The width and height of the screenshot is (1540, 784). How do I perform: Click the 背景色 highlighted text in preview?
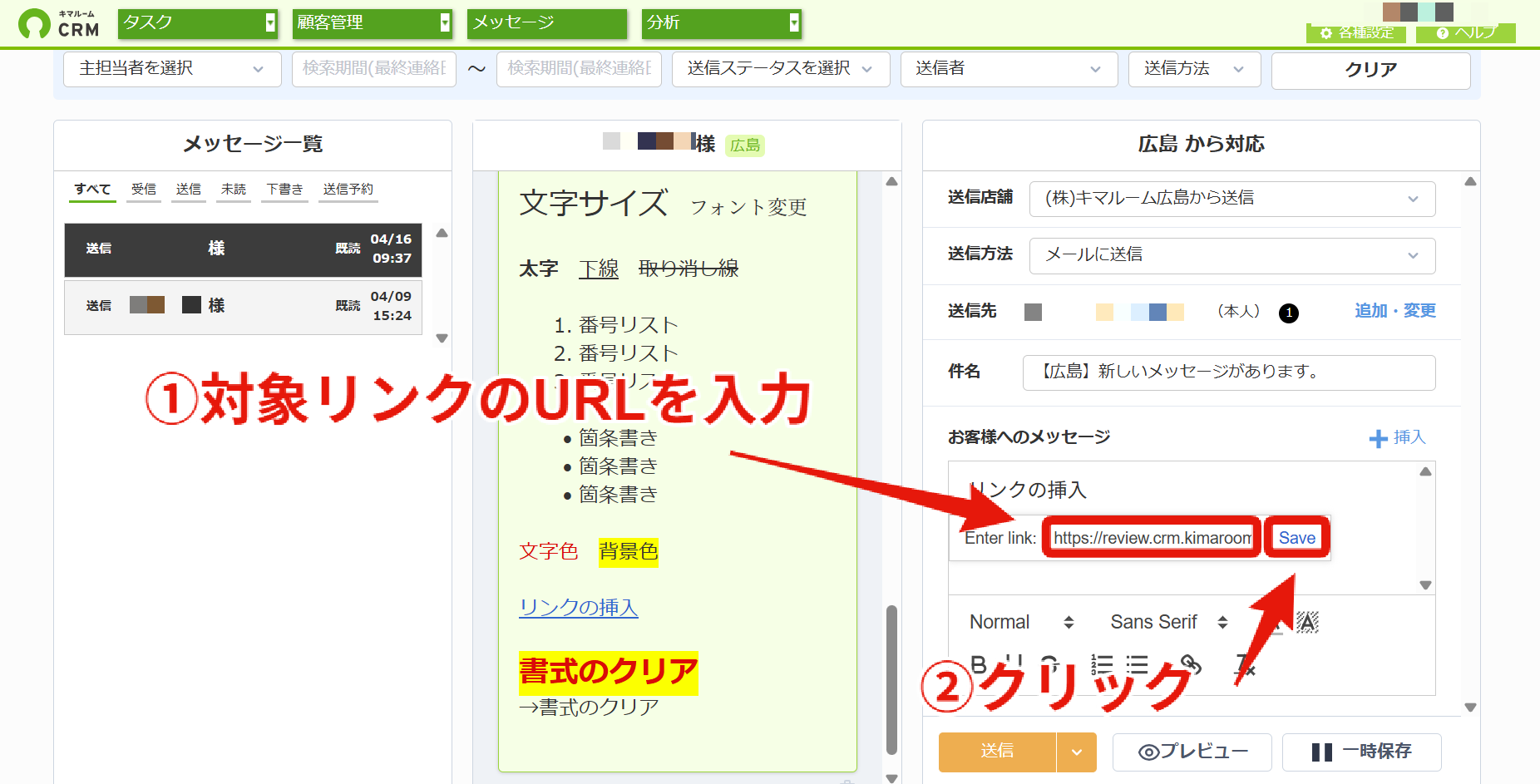pos(629,551)
